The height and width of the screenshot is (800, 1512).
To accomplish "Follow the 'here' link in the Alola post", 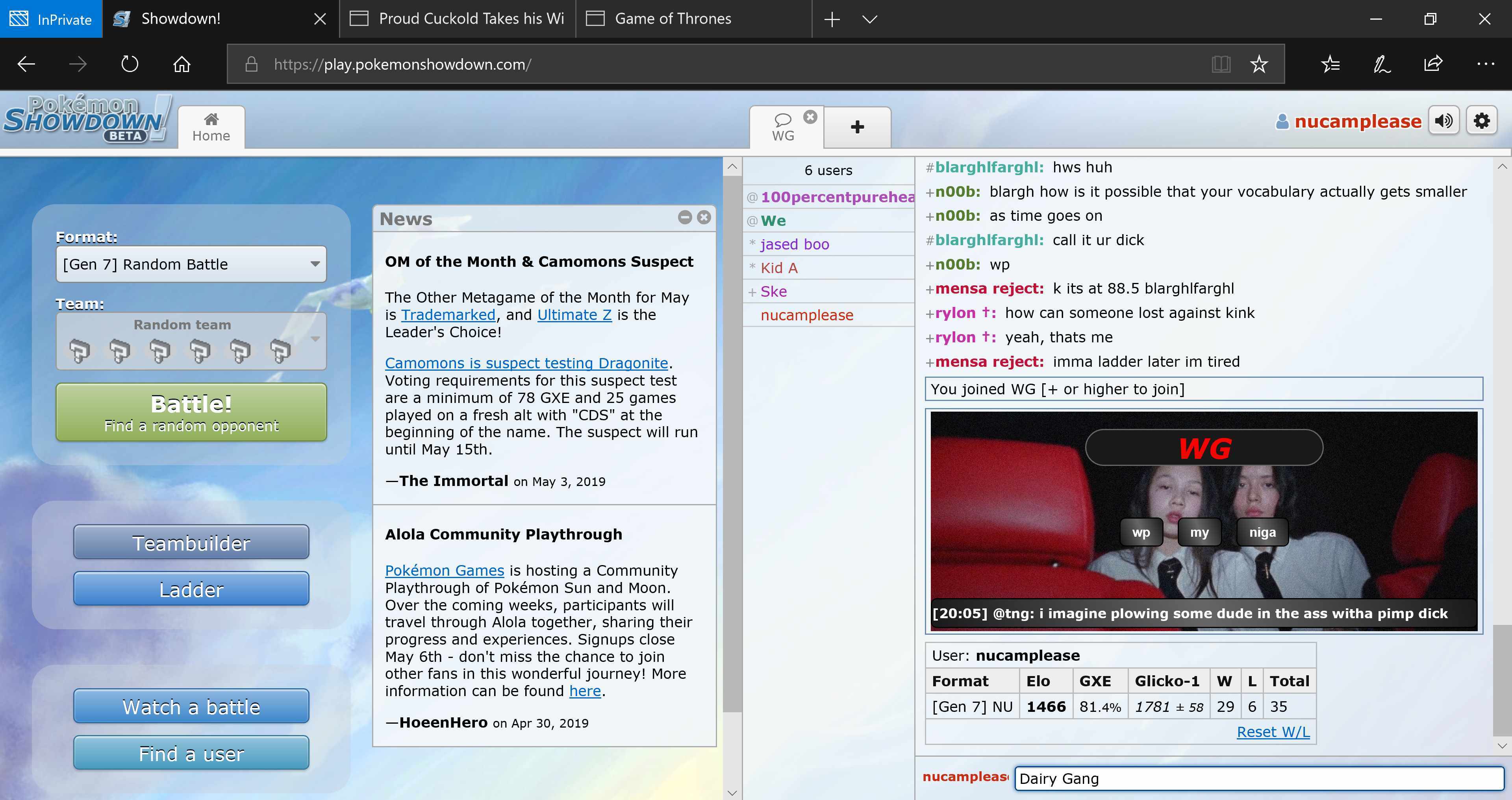I will 585,691.
